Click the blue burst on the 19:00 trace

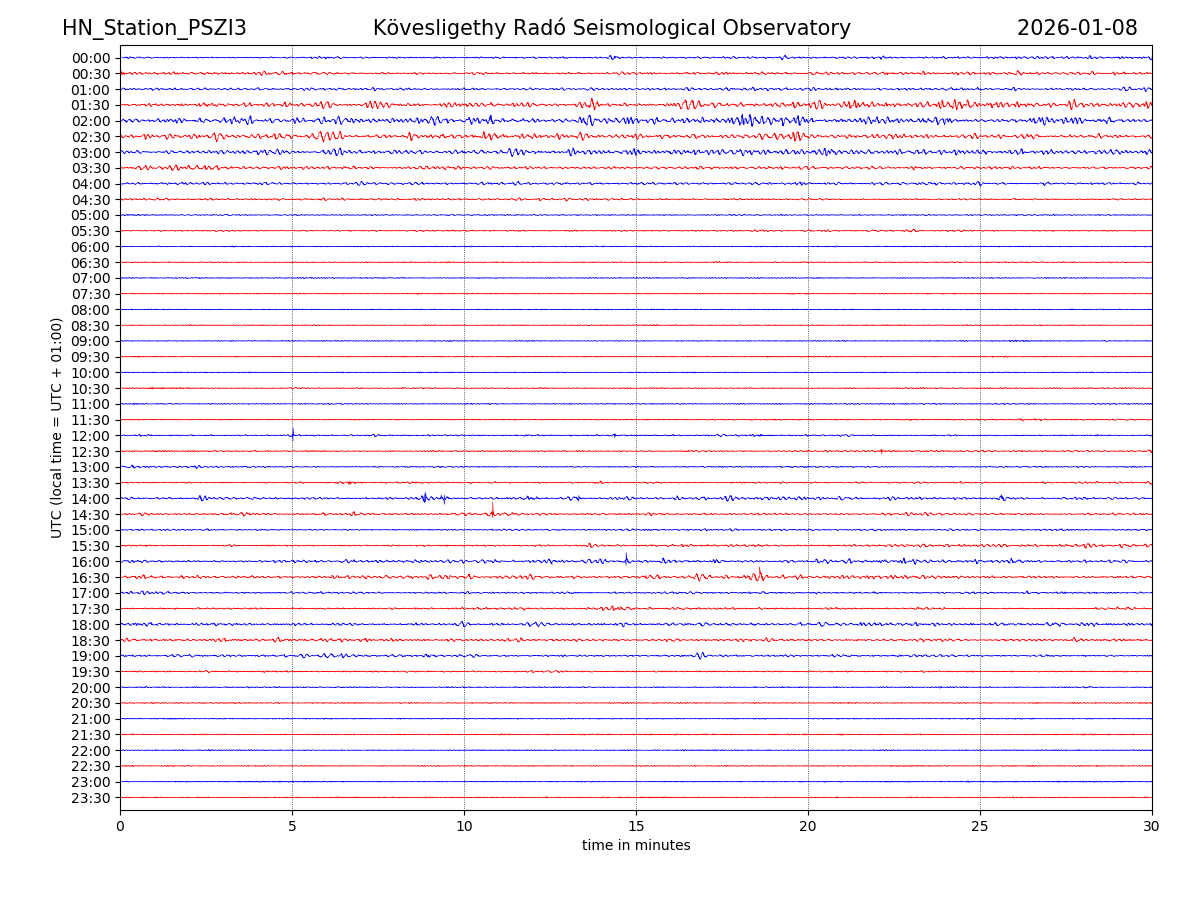point(700,656)
